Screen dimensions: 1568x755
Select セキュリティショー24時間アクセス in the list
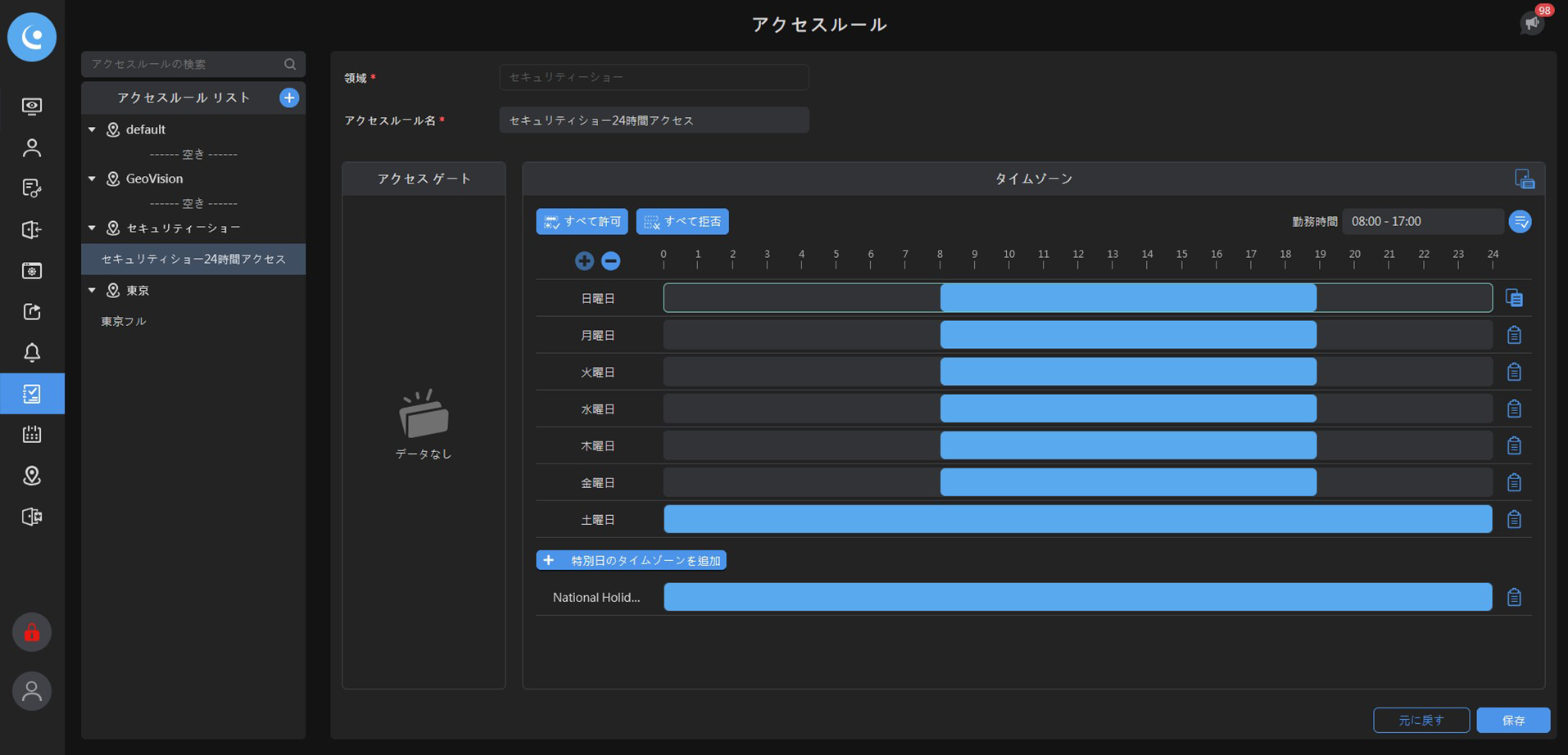(x=193, y=259)
